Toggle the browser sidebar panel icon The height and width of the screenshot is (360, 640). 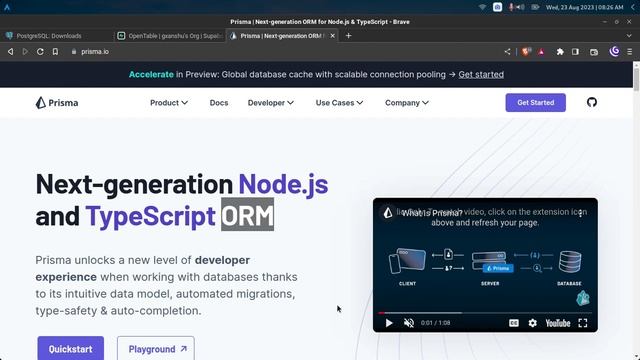point(575,52)
